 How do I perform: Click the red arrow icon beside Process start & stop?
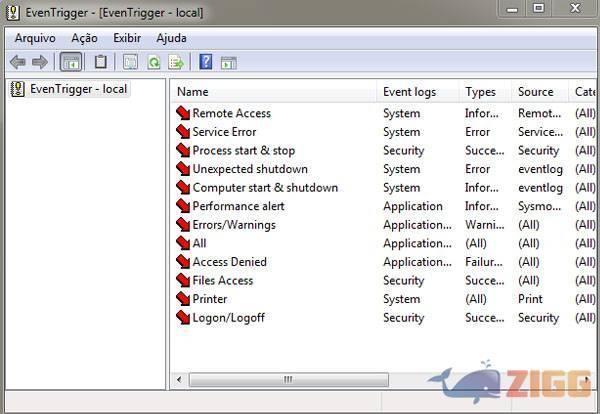pyautogui.click(x=183, y=150)
